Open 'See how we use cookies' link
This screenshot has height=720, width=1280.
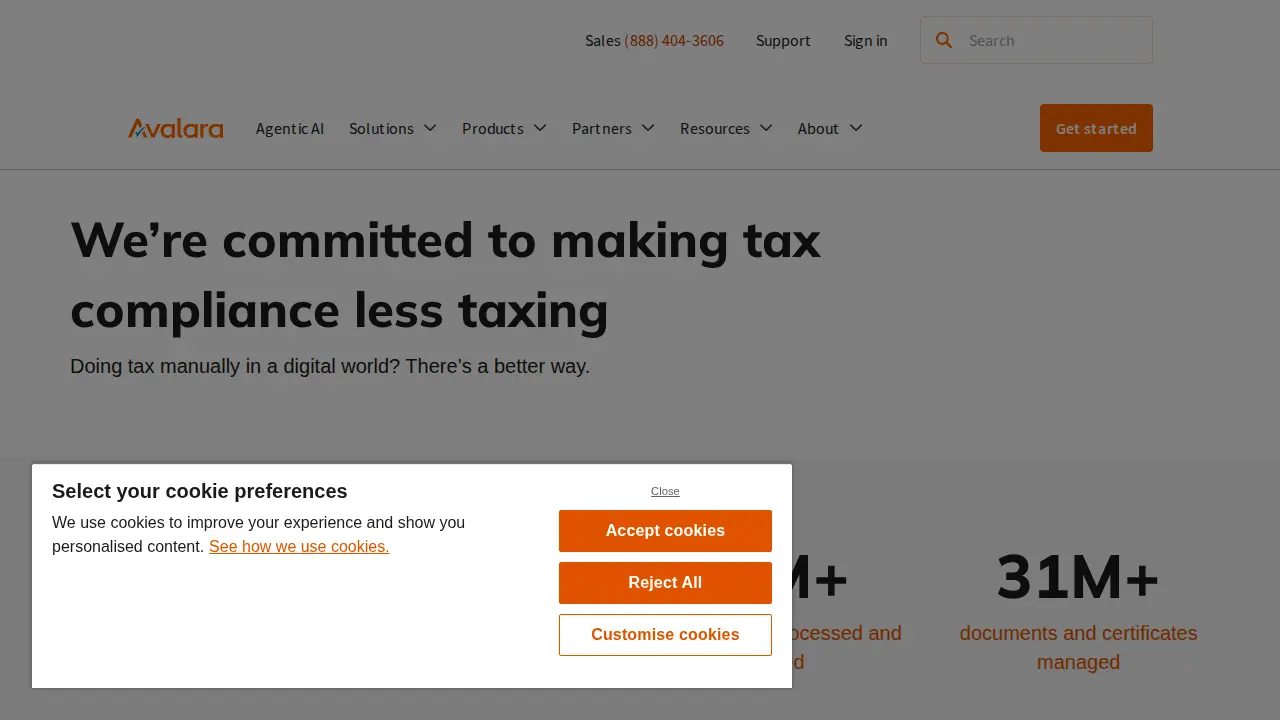point(299,546)
